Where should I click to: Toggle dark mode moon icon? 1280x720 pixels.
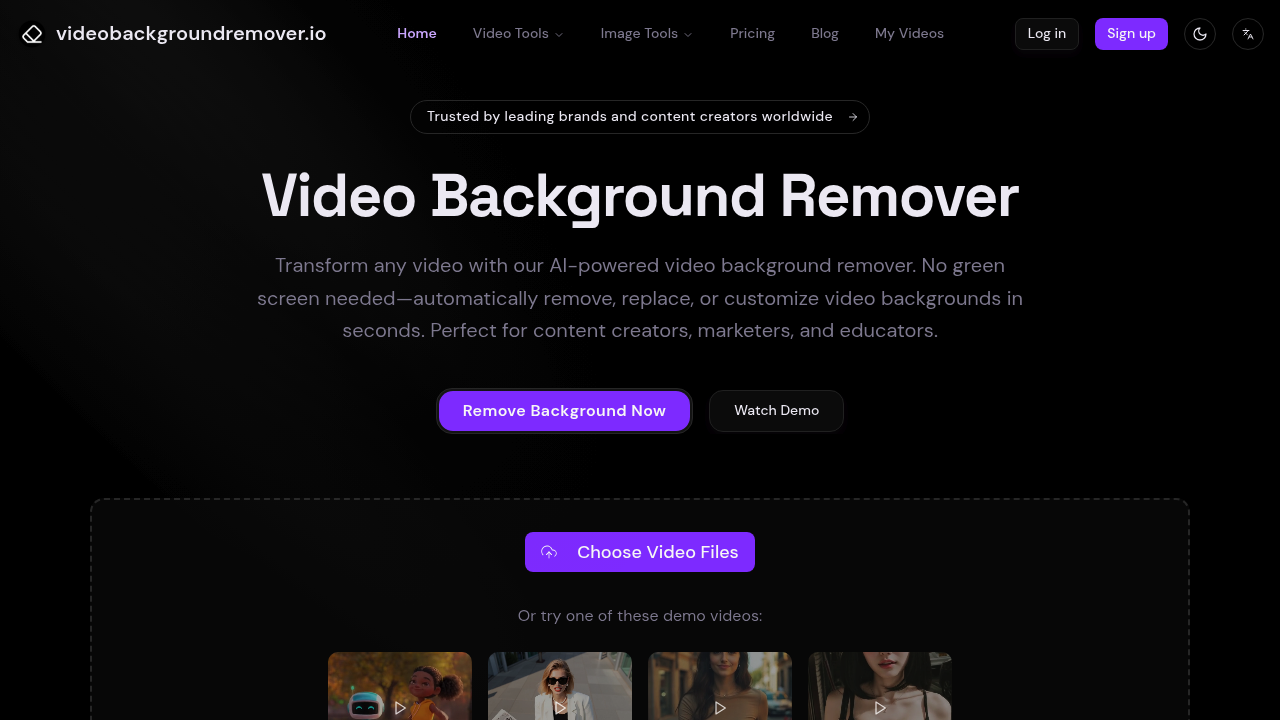[1200, 34]
